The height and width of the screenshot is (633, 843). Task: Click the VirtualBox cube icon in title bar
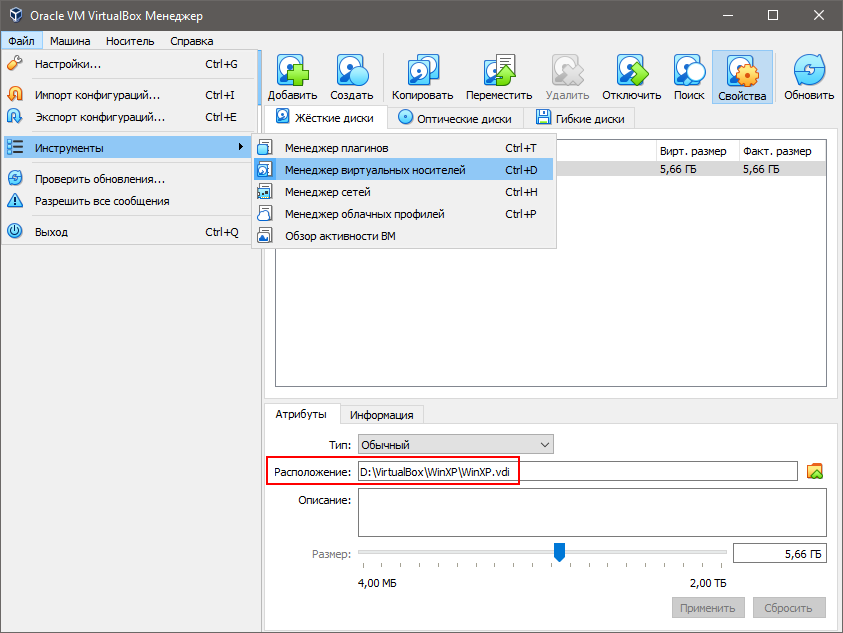16,15
